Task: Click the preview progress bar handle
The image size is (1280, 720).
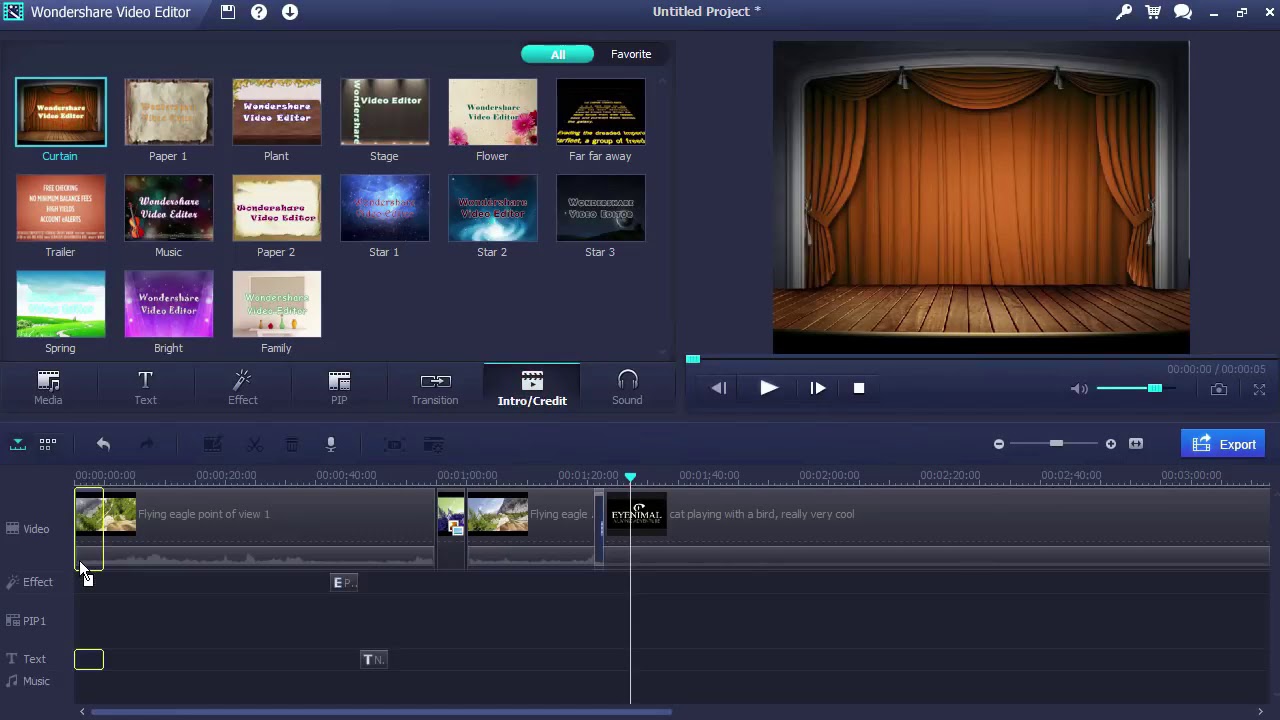Action: pos(693,359)
